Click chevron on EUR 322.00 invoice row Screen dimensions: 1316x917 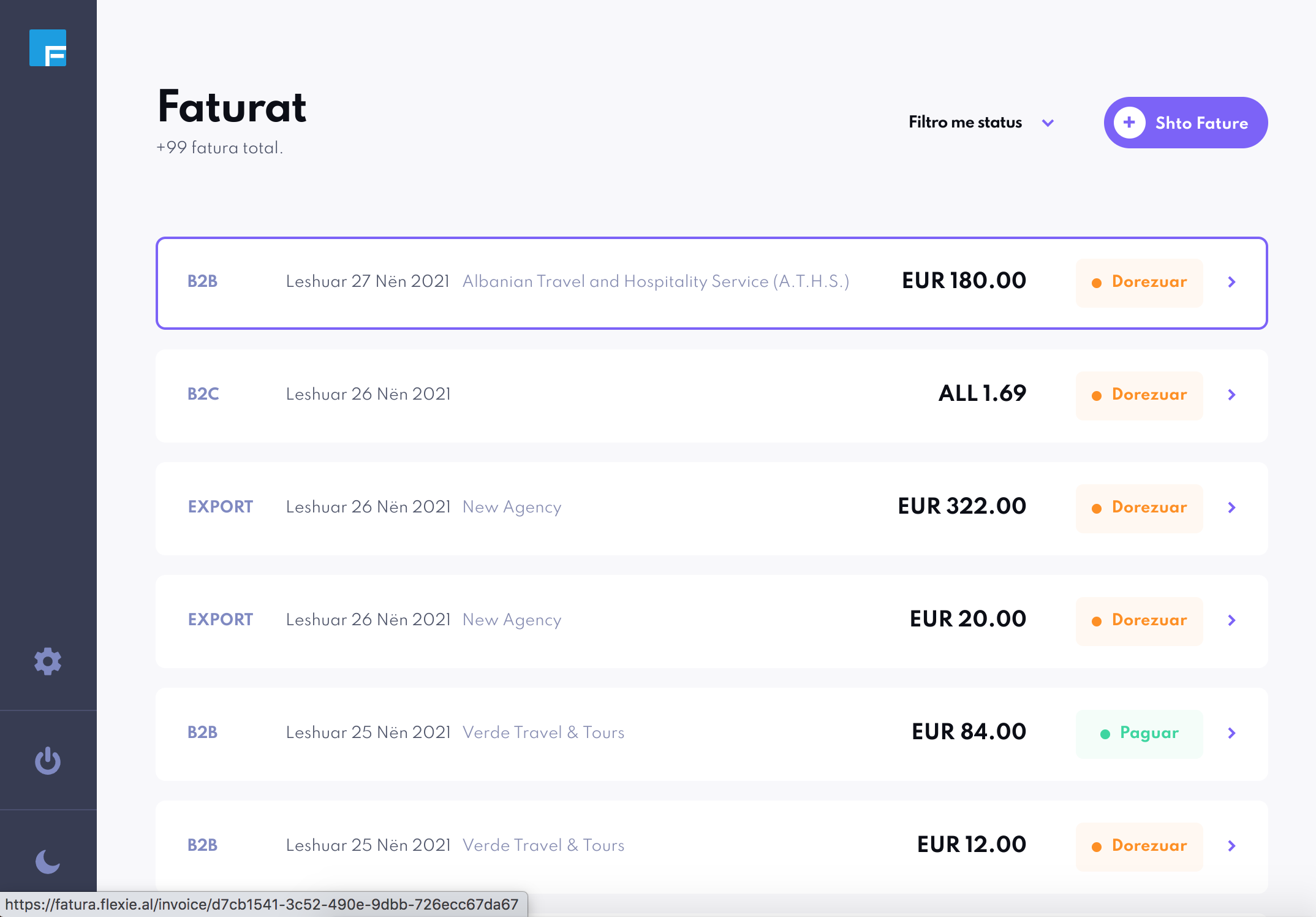click(x=1232, y=508)
